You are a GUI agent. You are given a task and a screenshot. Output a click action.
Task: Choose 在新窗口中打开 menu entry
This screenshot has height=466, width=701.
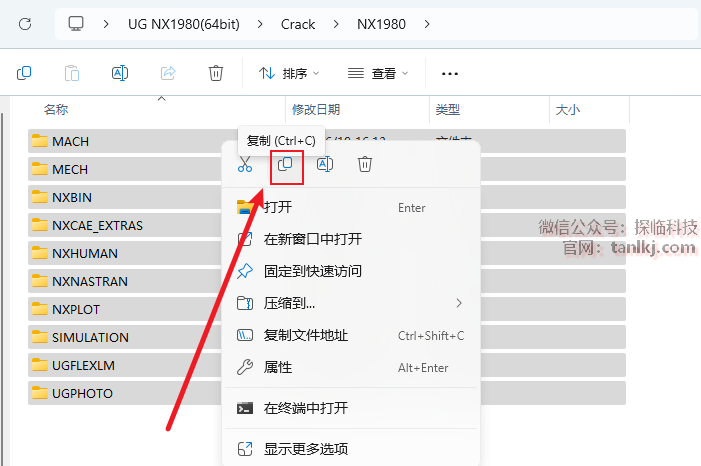(x=351, y=239)
